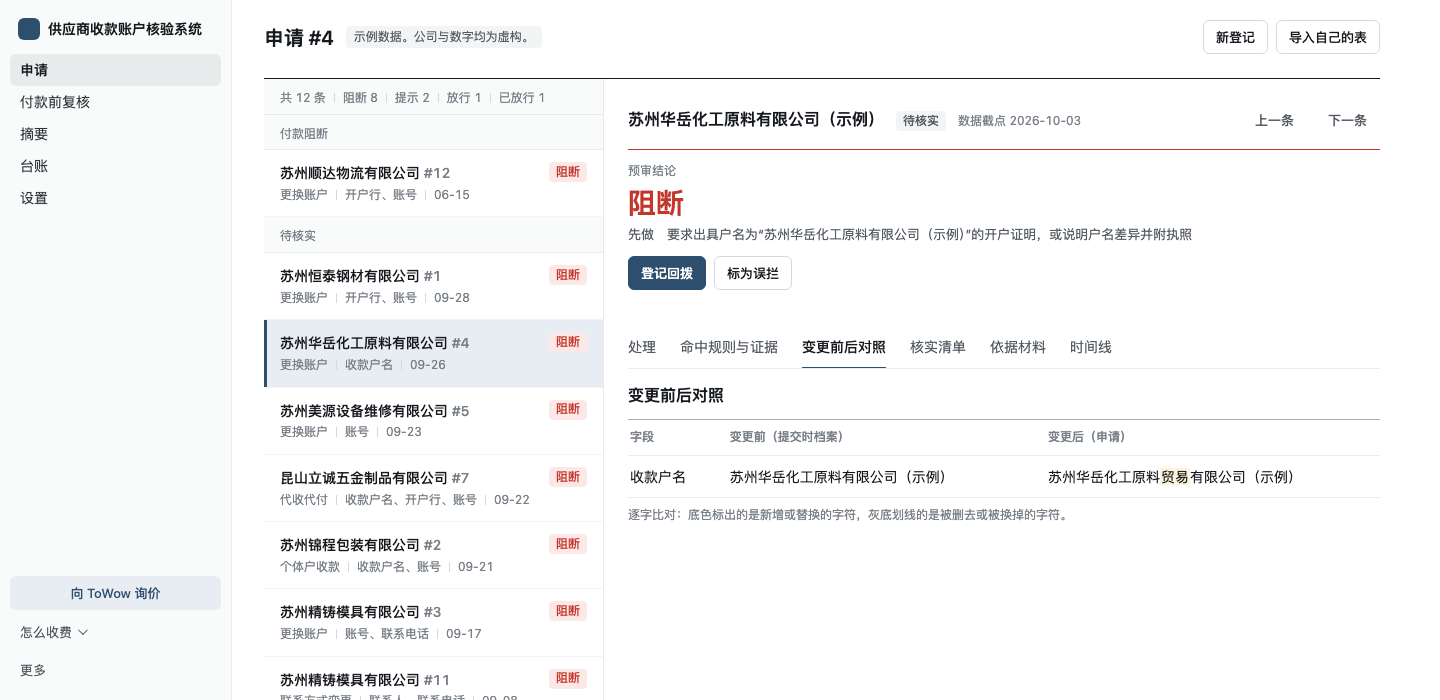The width and height of the screenshot is (1440, 700).
Task: Filter list by 阻断 8
Action: pyautogui.click(x=360, y=98)
